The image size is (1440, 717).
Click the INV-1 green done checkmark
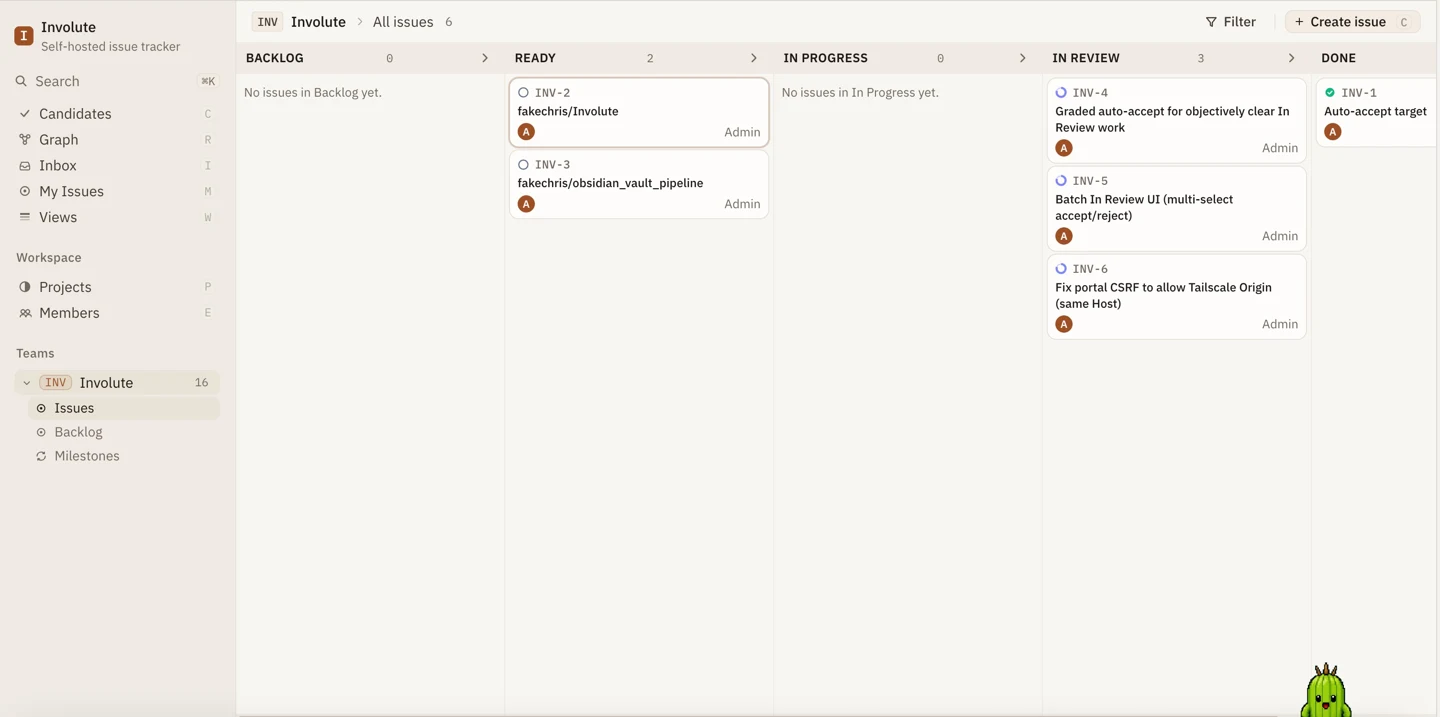click(x=1330, y=93)
